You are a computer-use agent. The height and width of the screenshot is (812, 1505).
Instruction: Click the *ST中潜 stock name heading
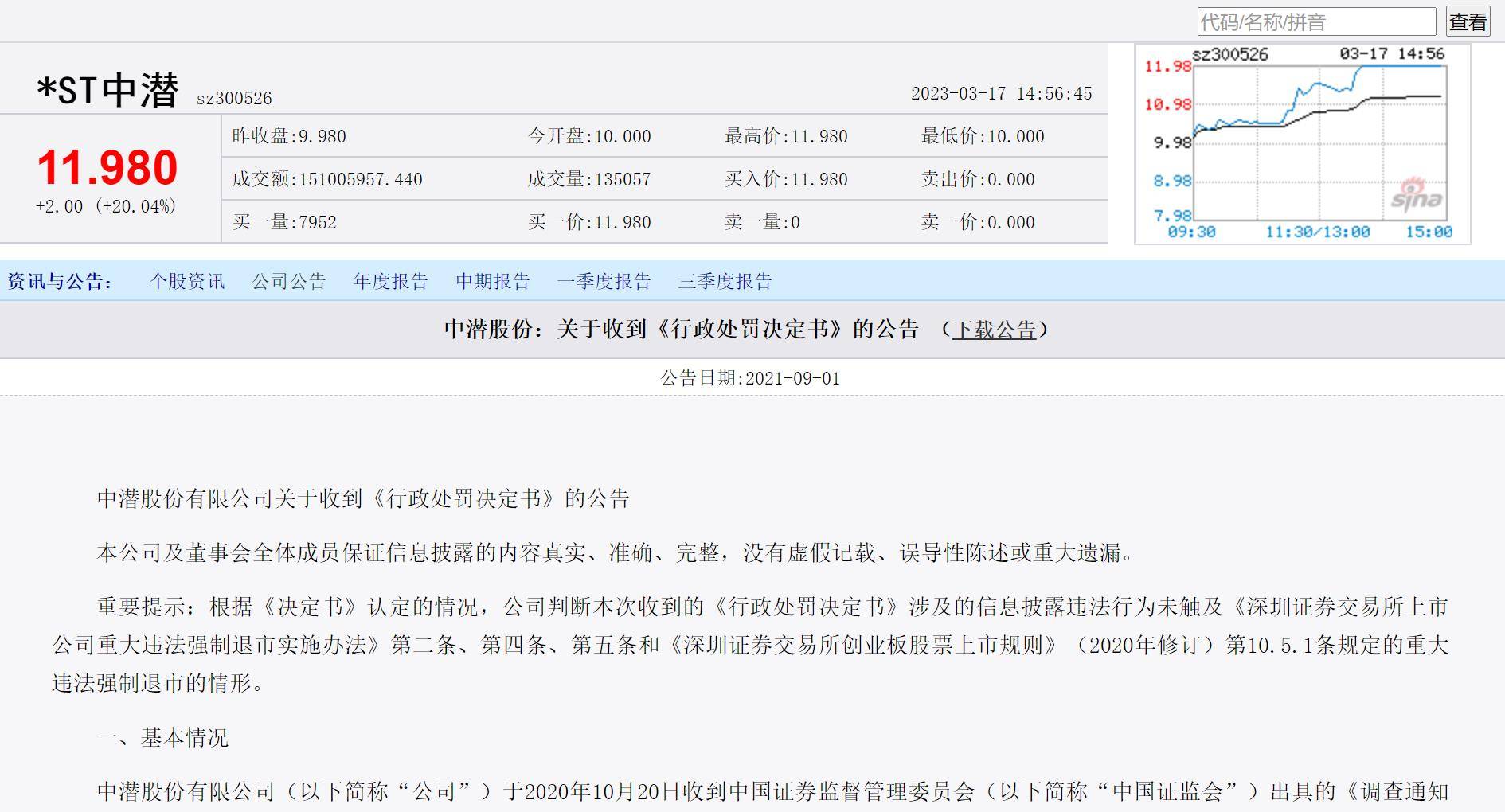[x=107, y=90]
